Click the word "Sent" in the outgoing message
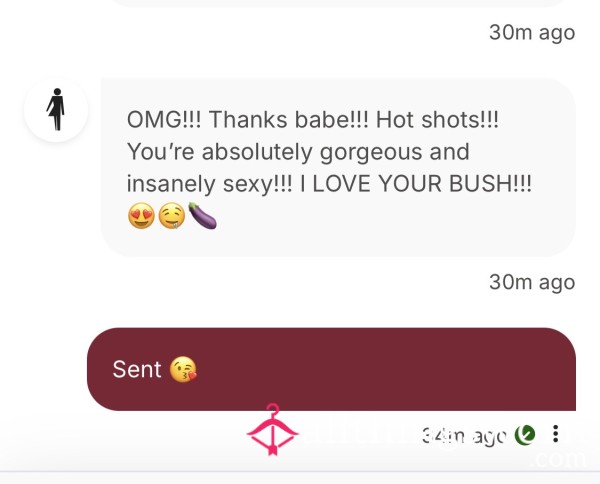Image resolution: width=600 pixels, height=484 pixels. tap(137, 369)
